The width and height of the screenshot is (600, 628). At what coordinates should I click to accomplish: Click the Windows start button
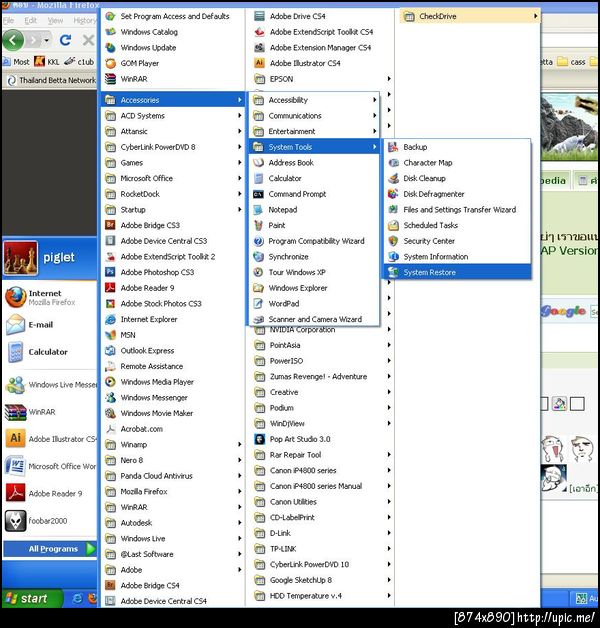coord(32,598)
